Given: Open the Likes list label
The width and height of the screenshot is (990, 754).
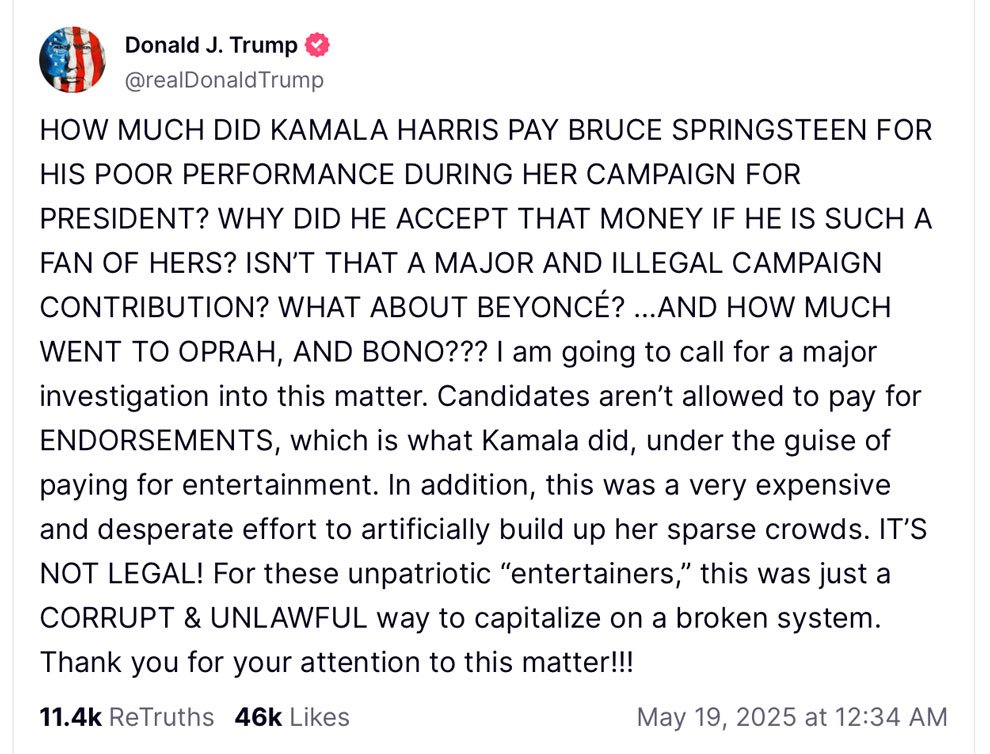Looking at the screenshot, I should 319,717.
